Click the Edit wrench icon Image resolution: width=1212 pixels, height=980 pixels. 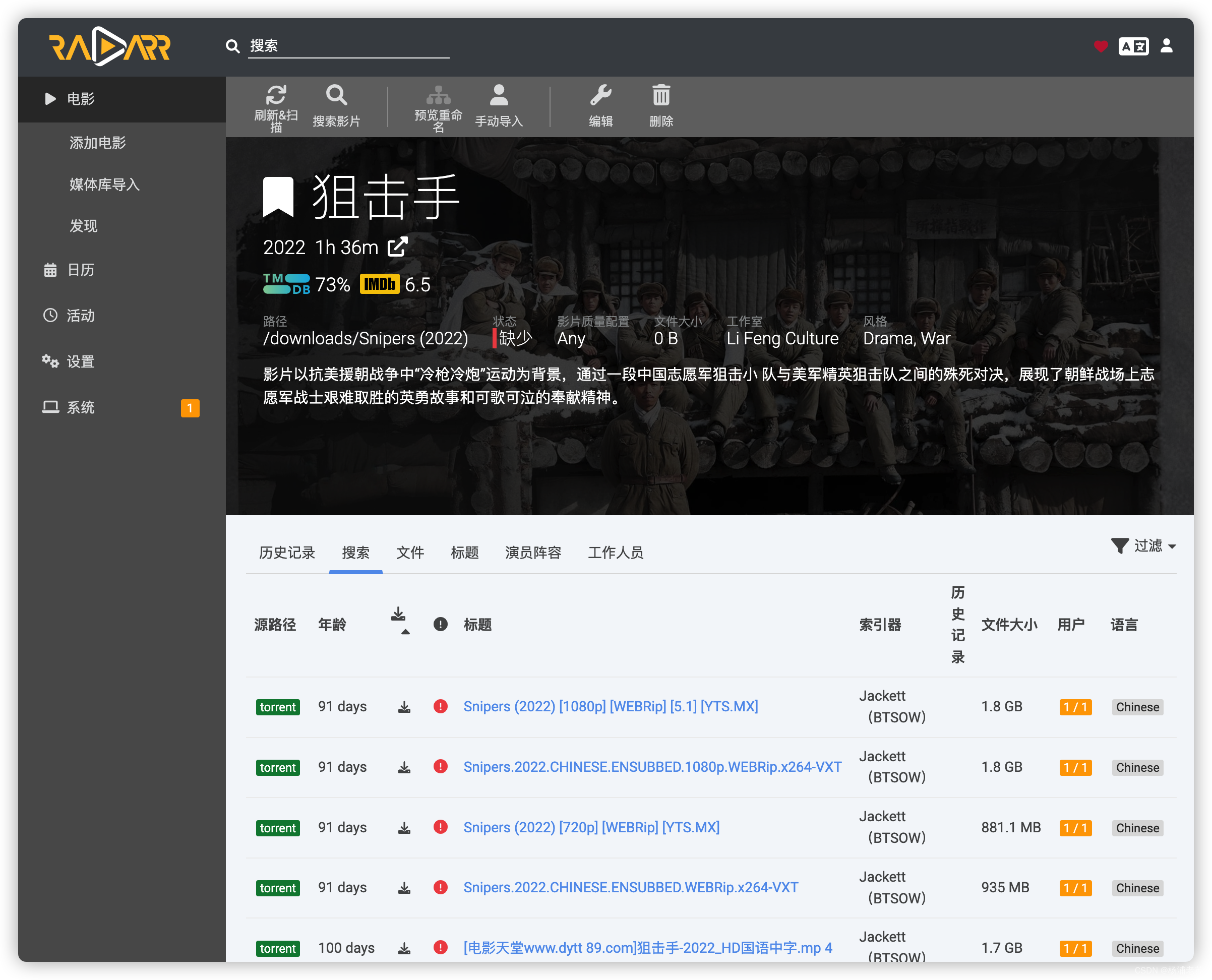600,96
